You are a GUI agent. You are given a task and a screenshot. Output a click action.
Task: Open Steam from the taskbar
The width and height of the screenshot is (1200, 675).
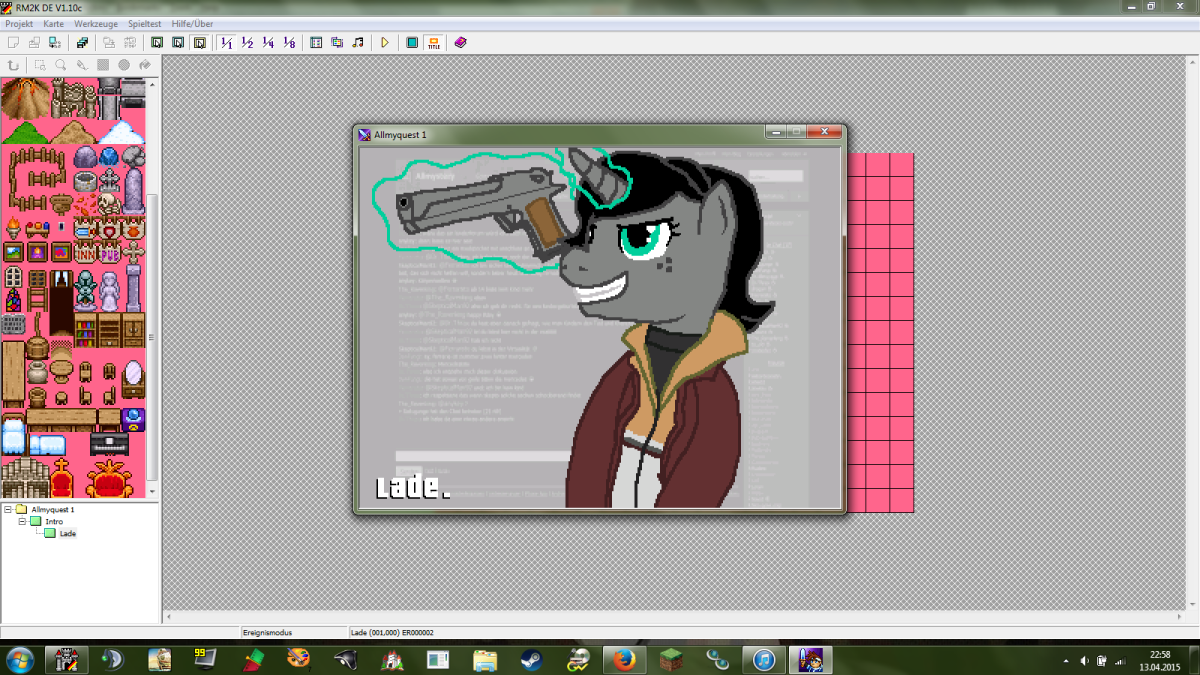[x=530, y=660]
